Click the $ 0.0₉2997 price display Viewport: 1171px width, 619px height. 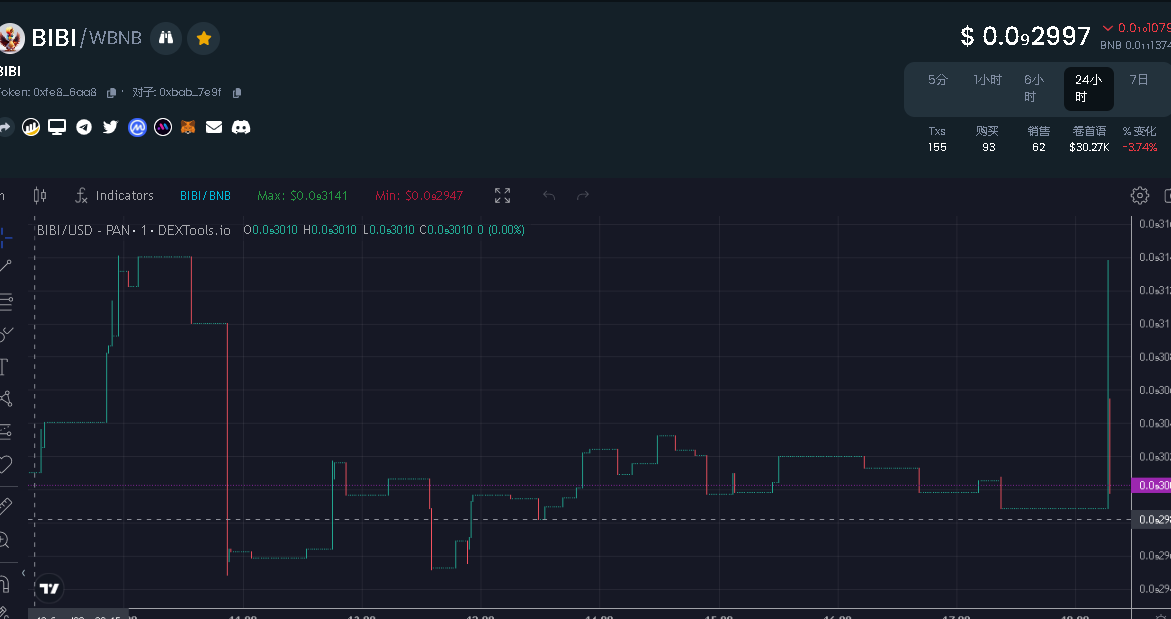coord(1026,36)
